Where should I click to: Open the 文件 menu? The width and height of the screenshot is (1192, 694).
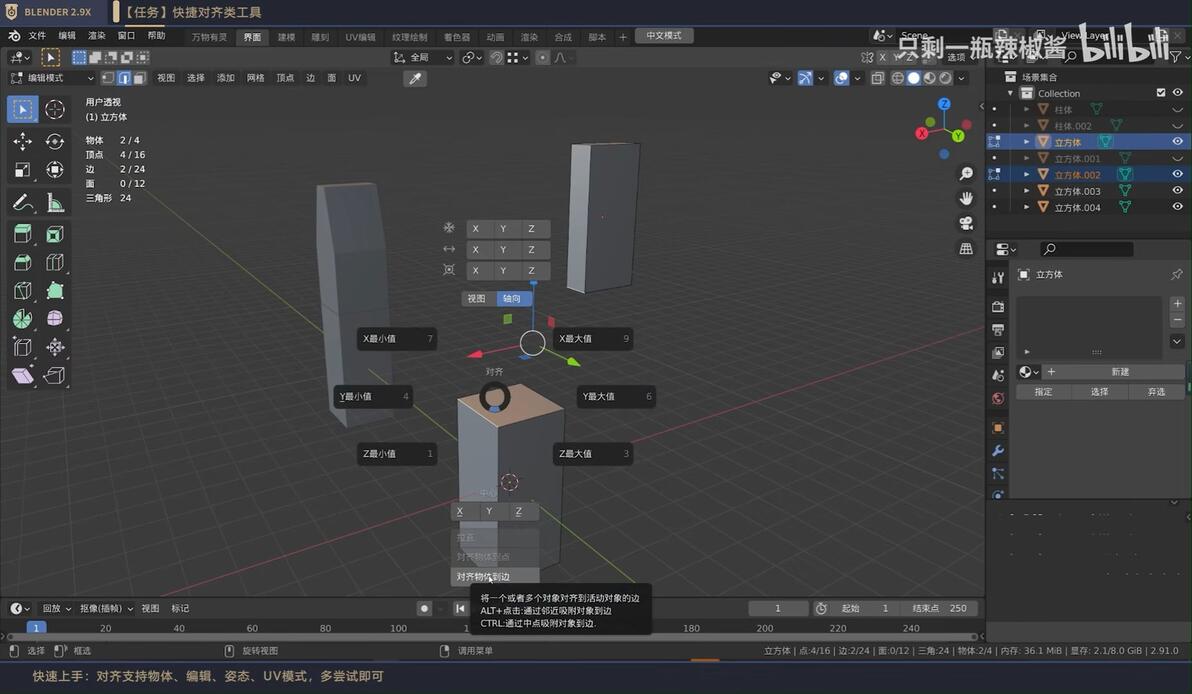click(x=36, y=36)
